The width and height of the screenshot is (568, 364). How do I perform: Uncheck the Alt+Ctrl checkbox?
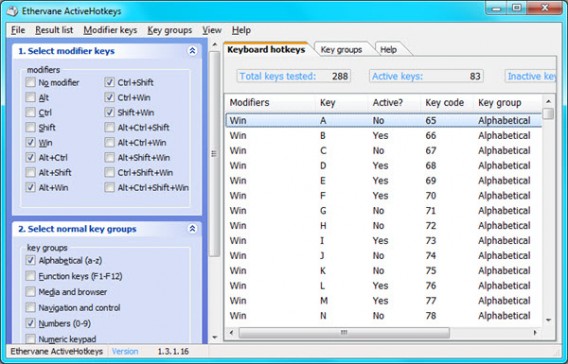[x=30, y=157]
